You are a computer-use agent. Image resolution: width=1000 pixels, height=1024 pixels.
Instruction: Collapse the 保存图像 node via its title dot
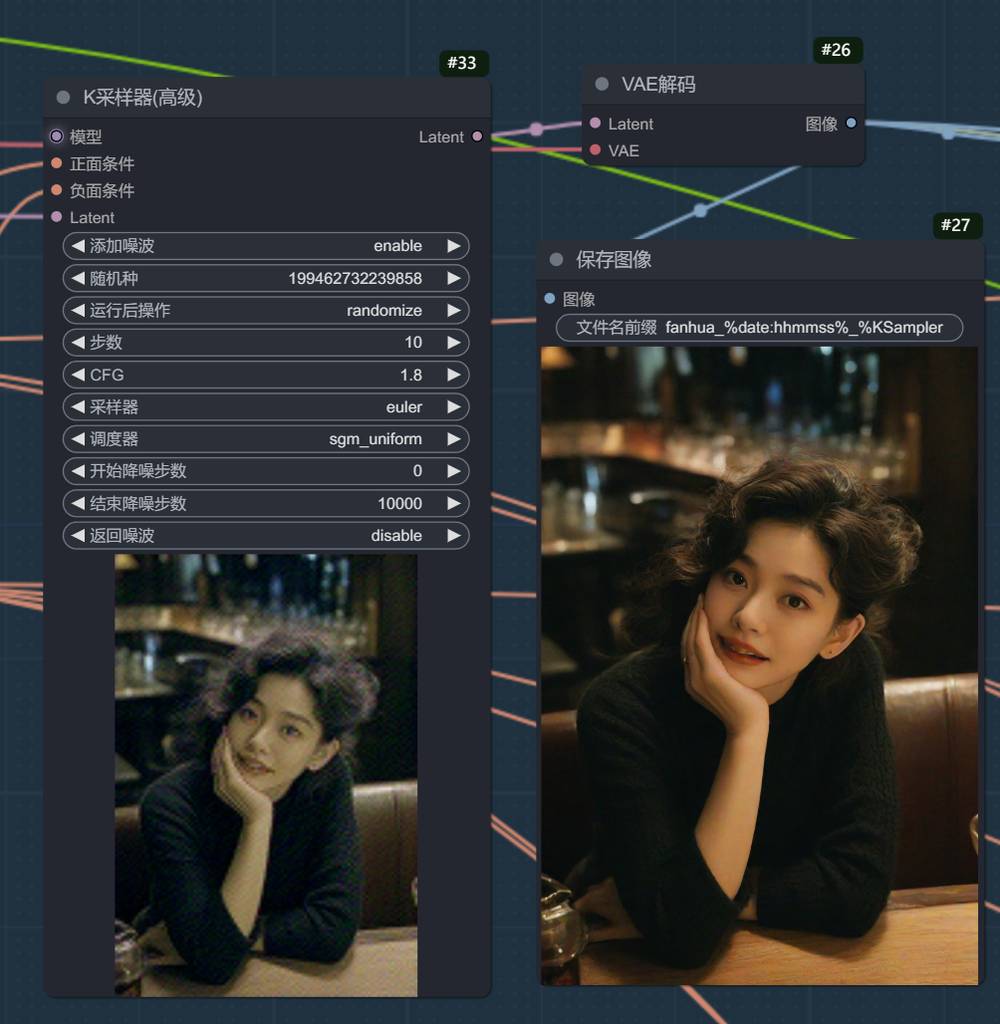556,260
